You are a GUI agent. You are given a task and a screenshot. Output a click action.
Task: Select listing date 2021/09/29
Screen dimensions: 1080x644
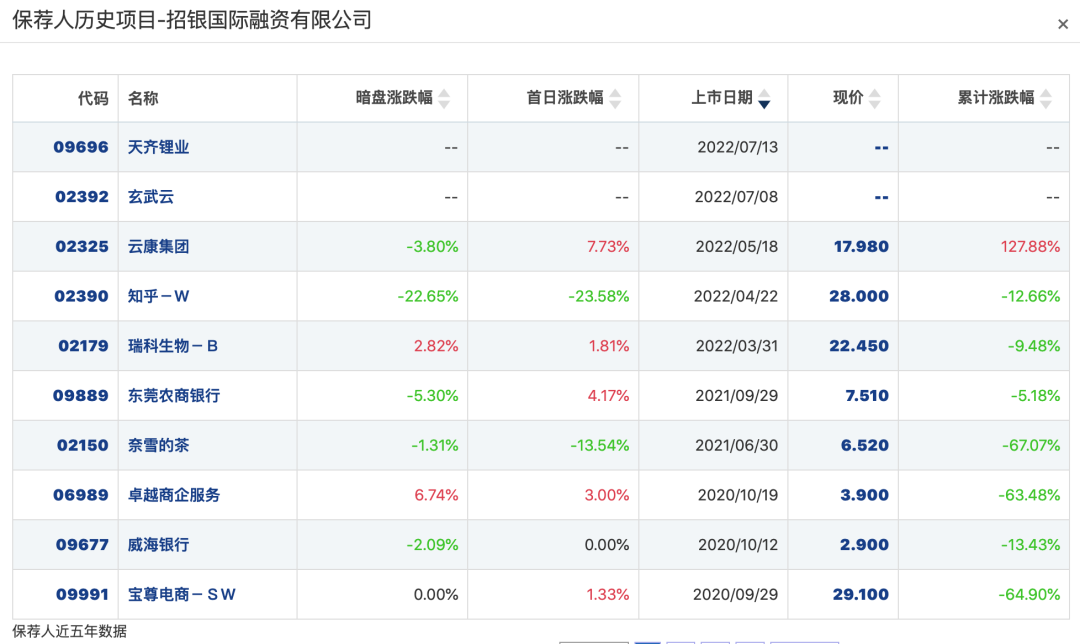[x=737, y=395]
